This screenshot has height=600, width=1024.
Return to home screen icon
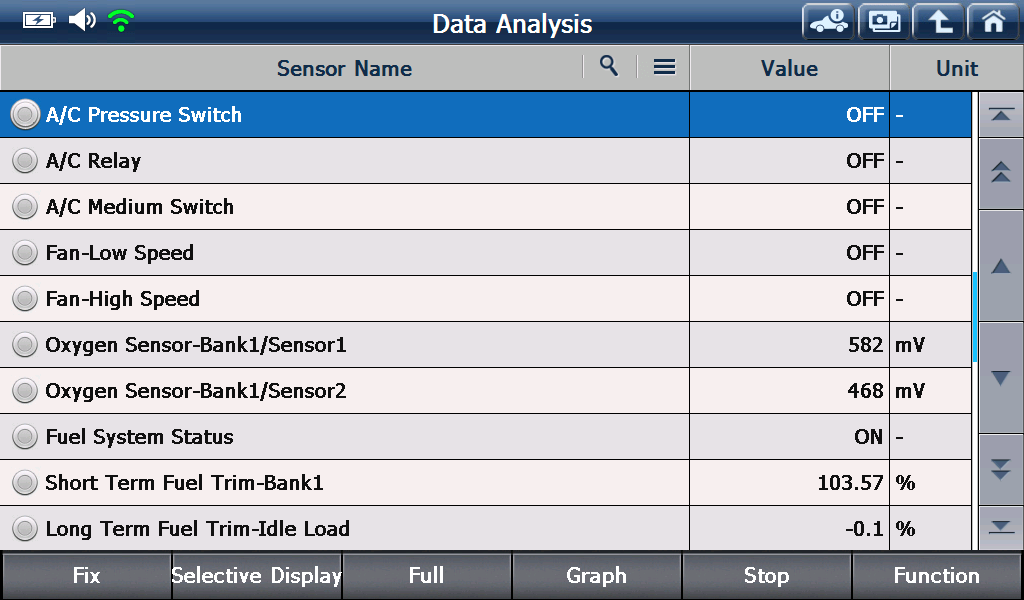993,22
